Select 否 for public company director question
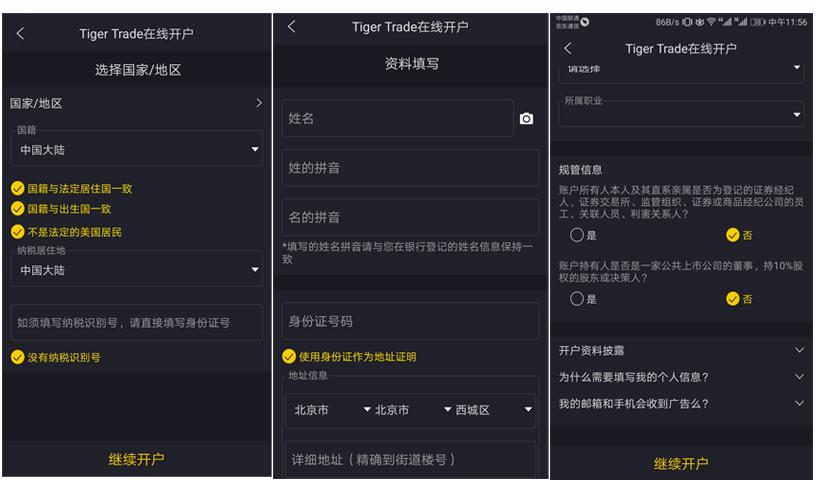The height and width of the screenshot is (490, 816). (733, 299)
